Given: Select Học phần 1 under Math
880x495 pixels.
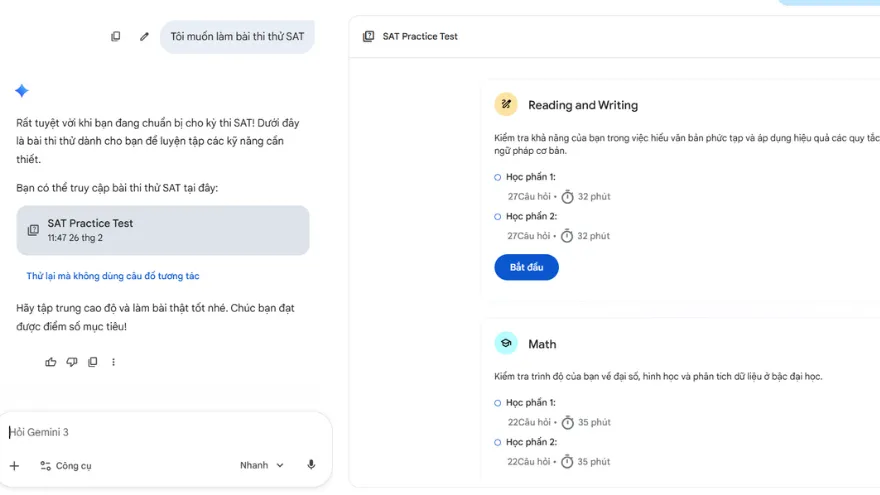Looking at the screenshot, I should pyautogui.click(x=530, y=403).
